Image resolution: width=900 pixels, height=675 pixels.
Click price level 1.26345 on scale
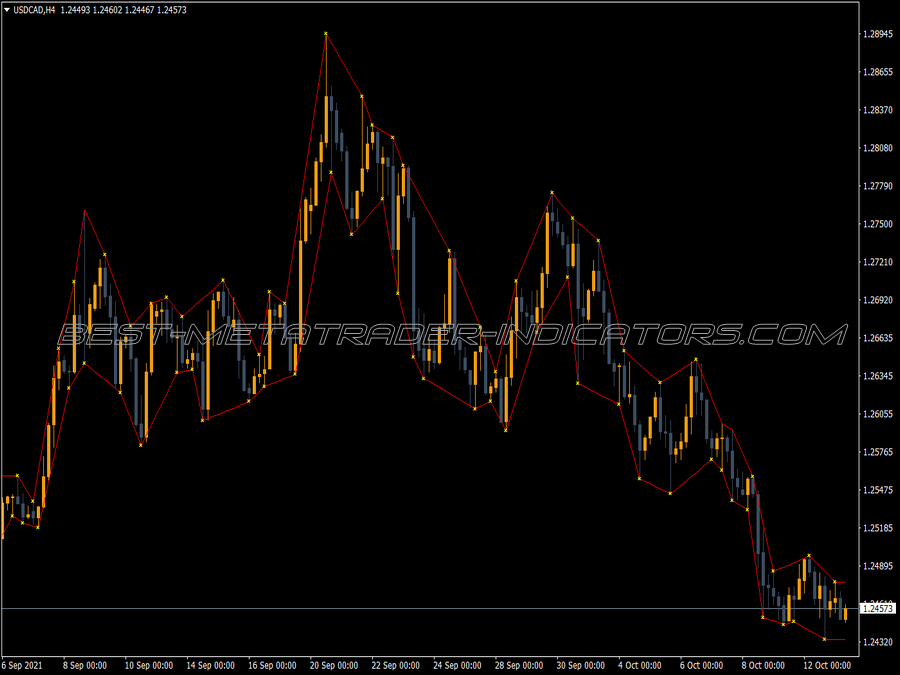point(878,375)
